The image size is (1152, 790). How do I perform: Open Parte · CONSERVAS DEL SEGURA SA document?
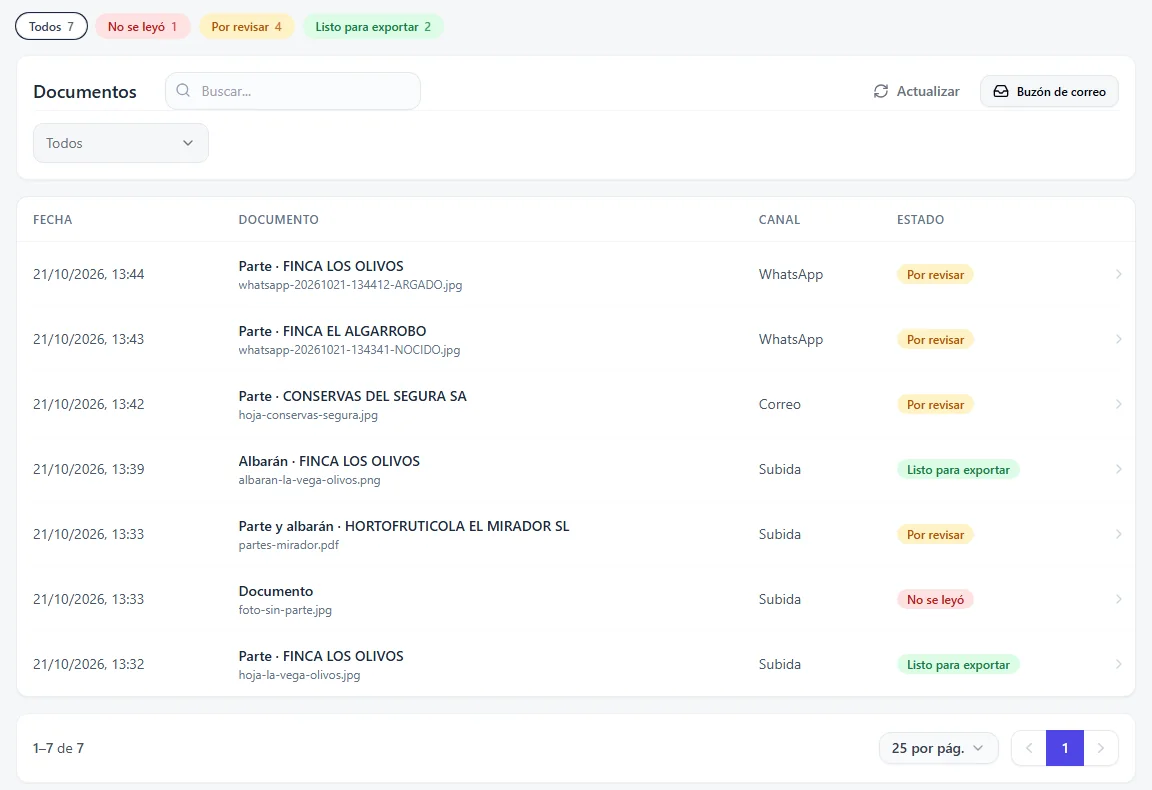point(353,396)
